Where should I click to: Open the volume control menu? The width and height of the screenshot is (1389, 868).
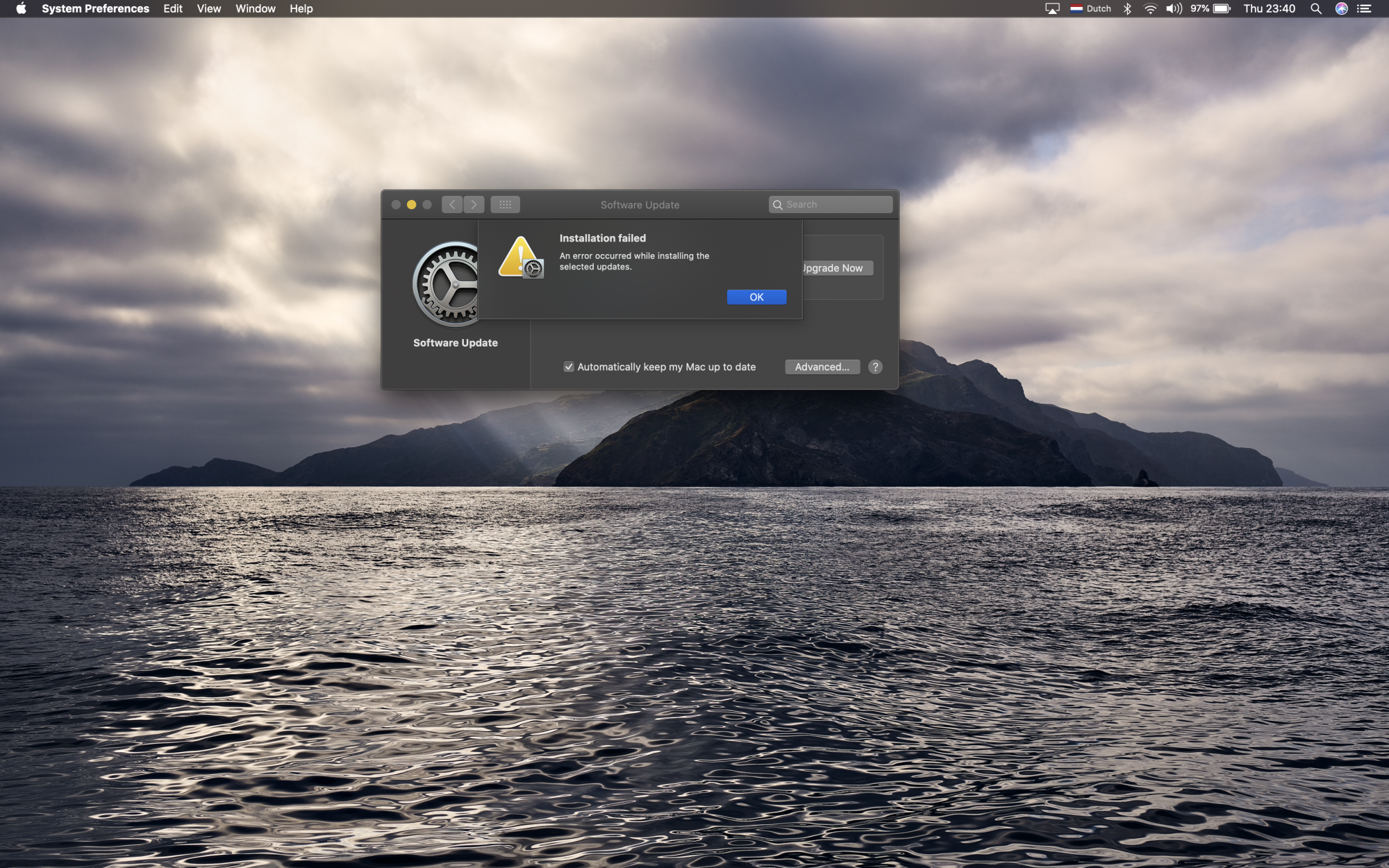[1174, 8]
